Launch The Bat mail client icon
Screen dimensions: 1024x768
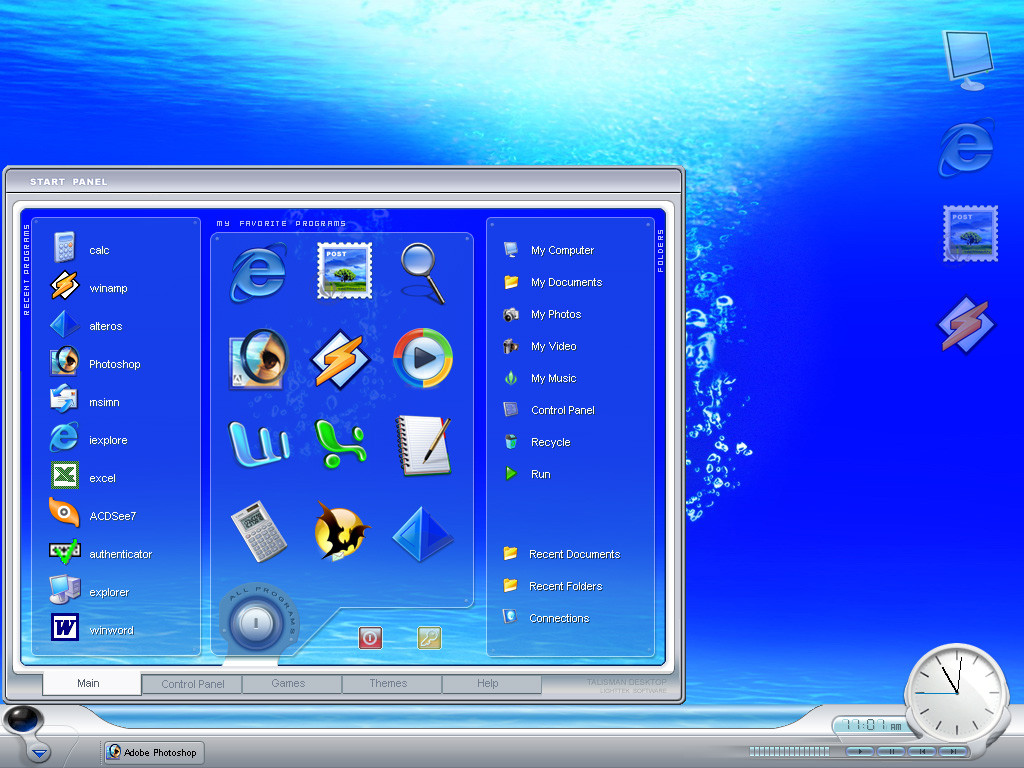(341, 532)
